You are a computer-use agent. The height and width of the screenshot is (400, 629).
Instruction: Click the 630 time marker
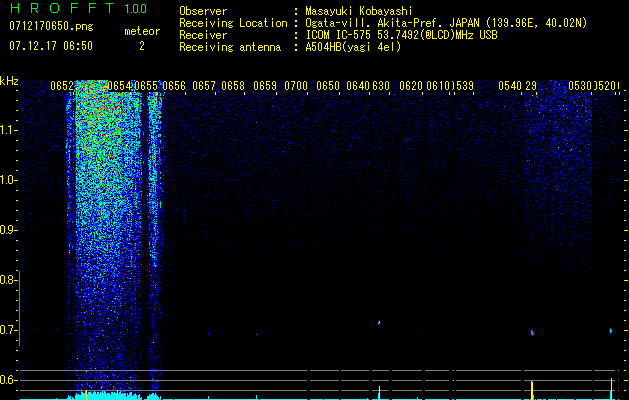point(381,86)
